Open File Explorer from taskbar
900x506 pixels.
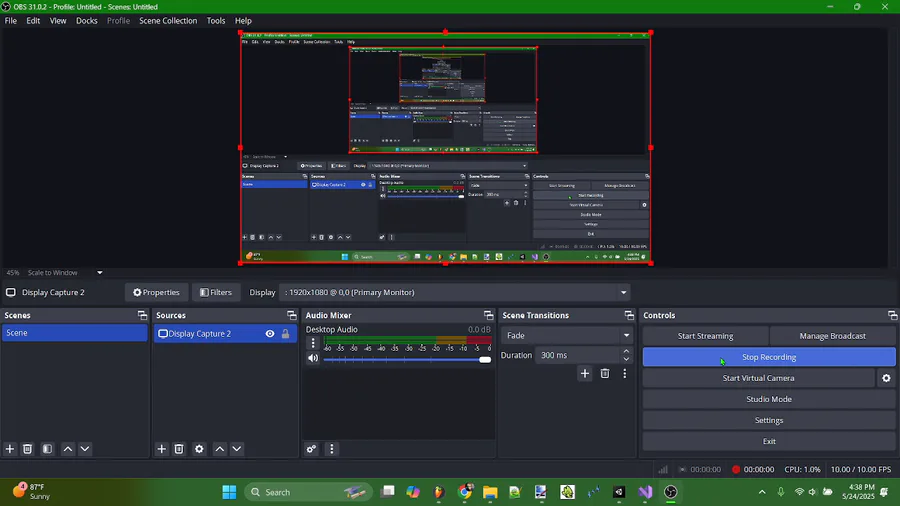(x=490, y=492)
